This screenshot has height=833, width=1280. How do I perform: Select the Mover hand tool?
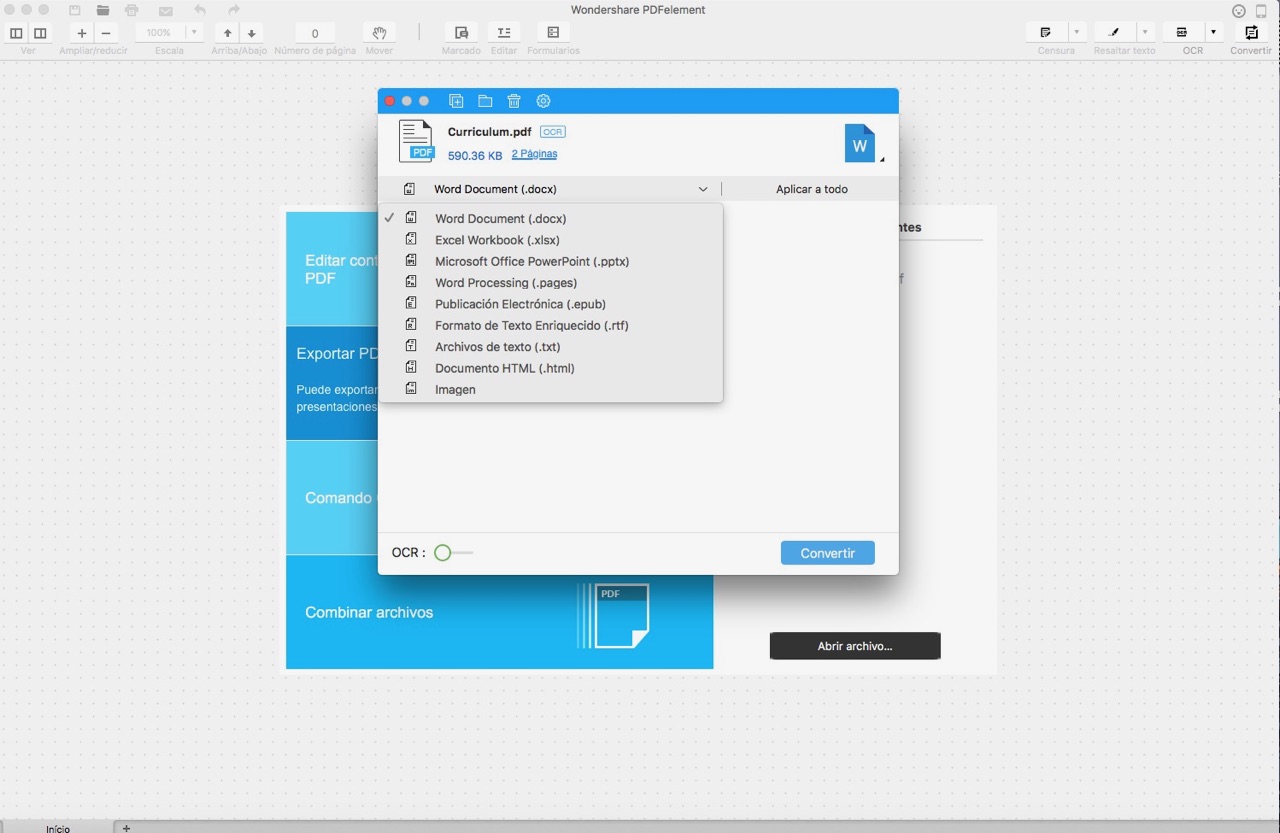click(x=379, y=33)
